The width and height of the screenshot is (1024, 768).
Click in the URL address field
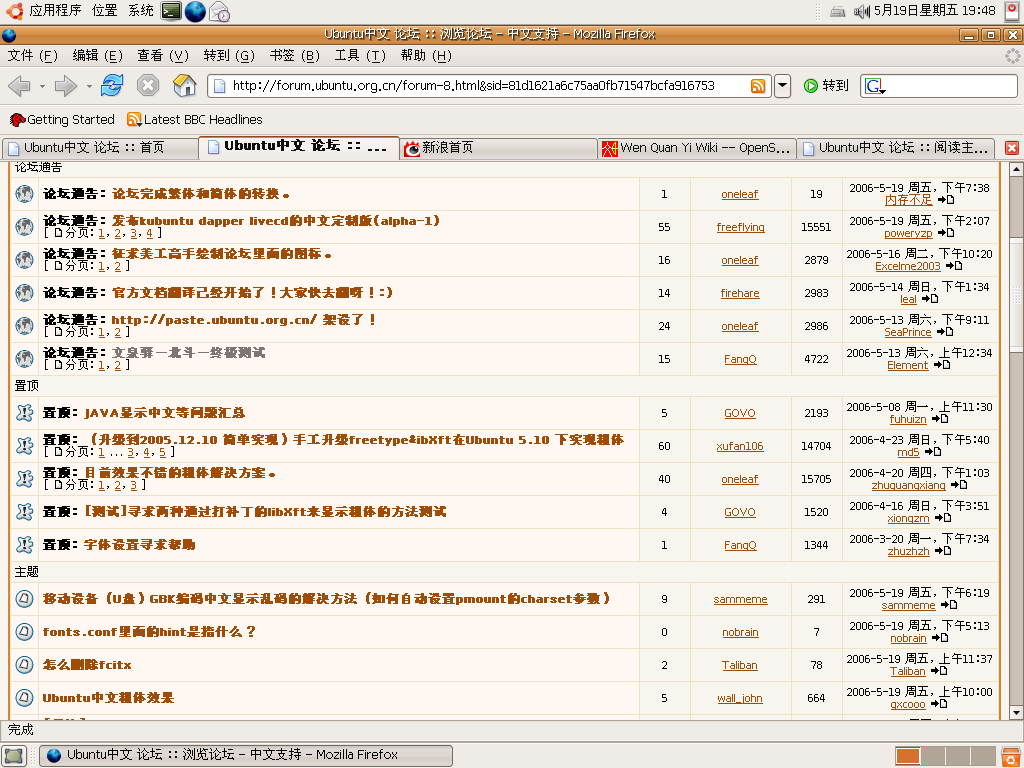490,86
